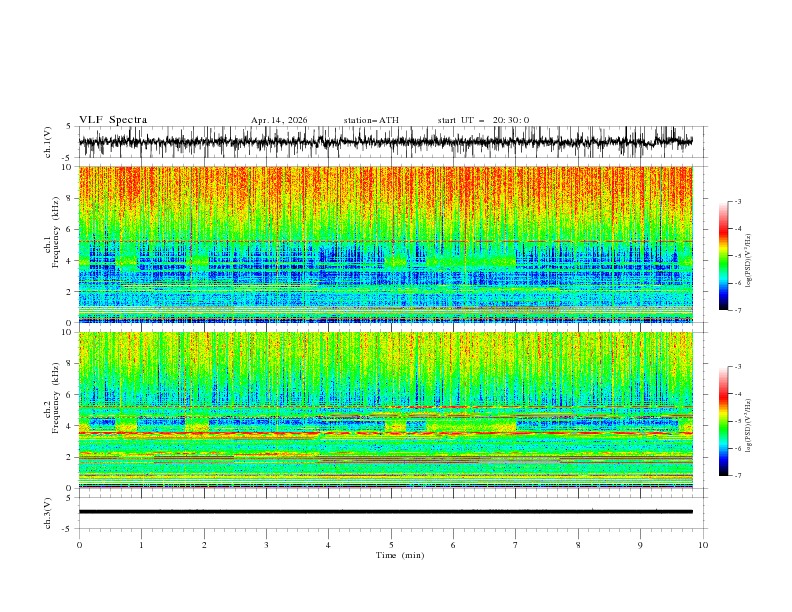Click the date "Apr. 14, 2026"

279,120
